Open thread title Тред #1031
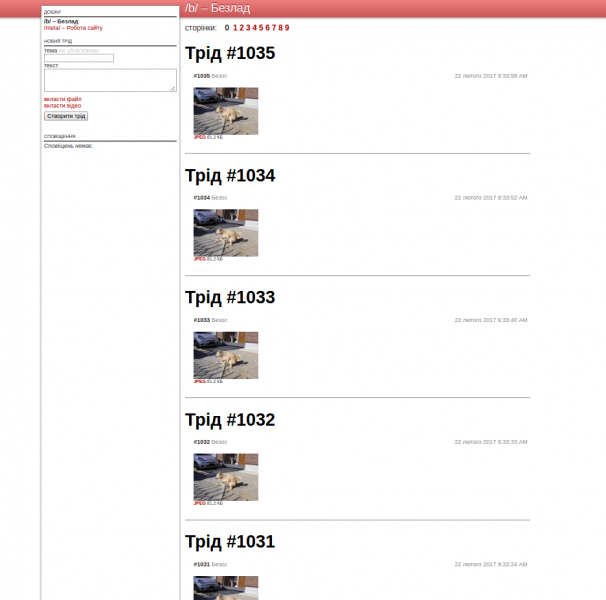Screen dimensions: 606x600 [x=230, y=542]
